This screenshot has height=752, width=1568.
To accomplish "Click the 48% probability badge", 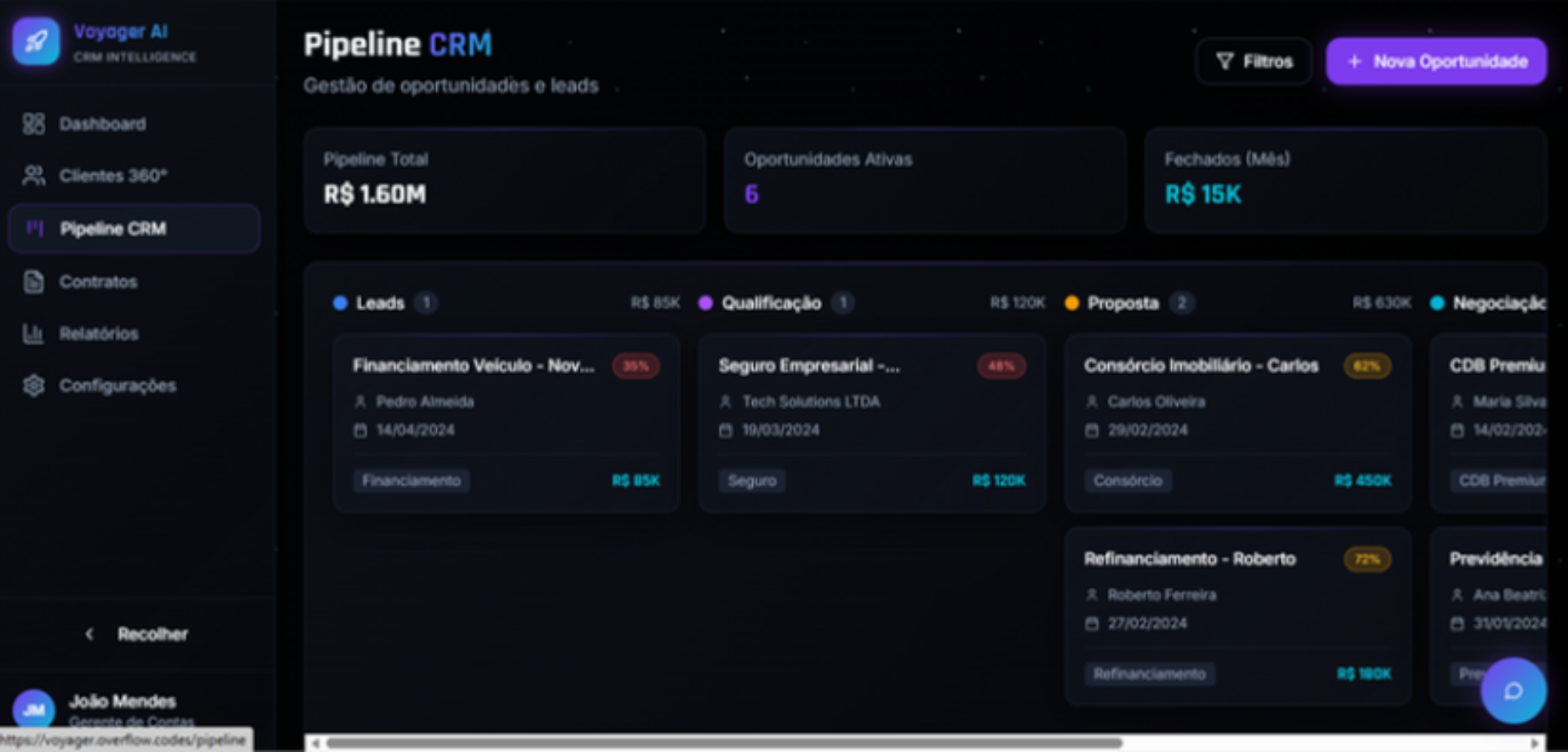I will coord(1001,366).
